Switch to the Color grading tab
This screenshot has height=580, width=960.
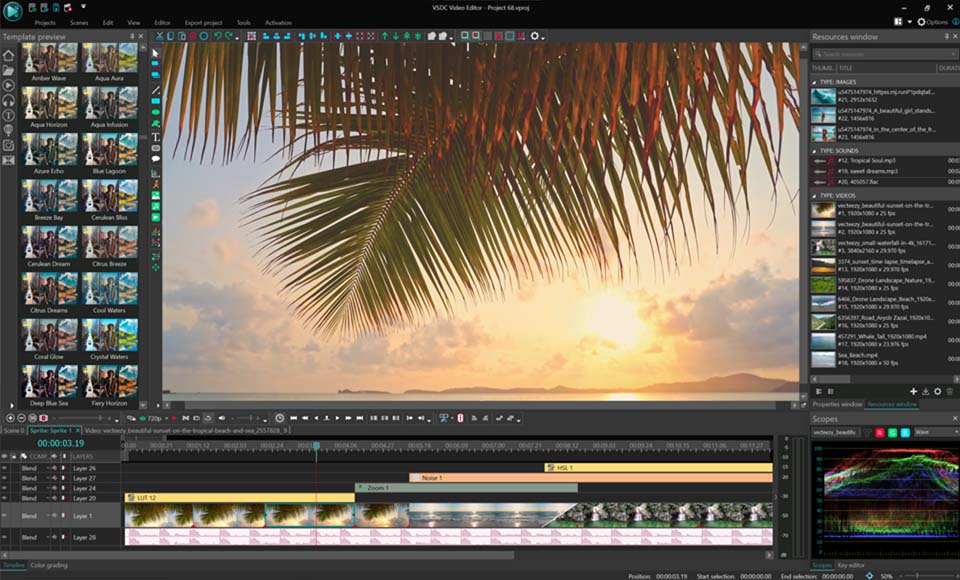click(49, 565)
